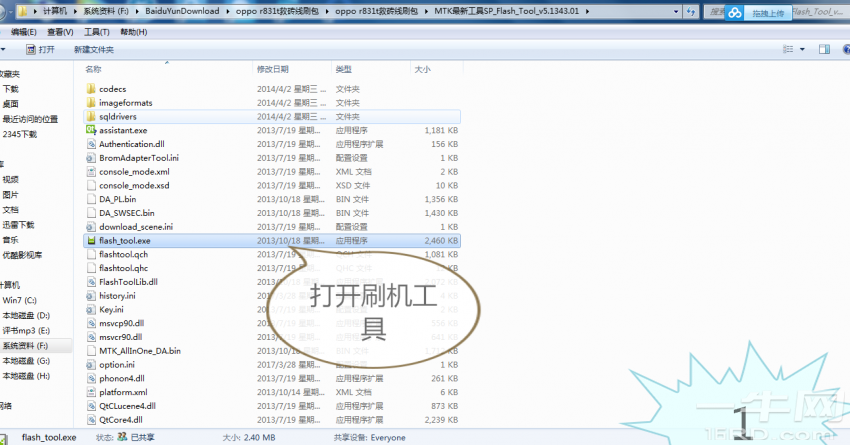Open the 工具(T) menu
Screen dimensions: 850x445
click(97, 31)
